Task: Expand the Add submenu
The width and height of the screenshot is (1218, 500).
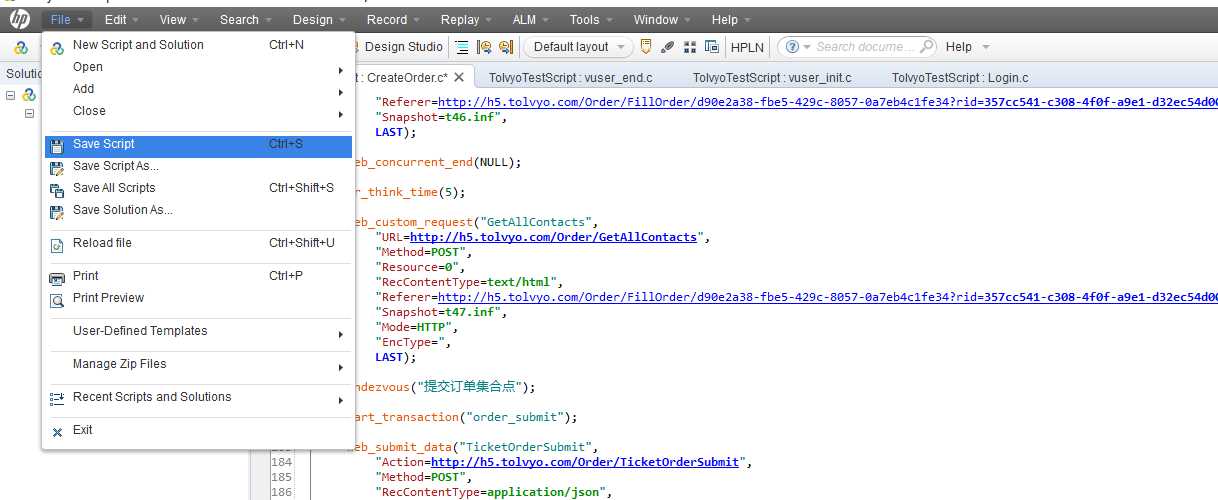Action: point(198,89)
